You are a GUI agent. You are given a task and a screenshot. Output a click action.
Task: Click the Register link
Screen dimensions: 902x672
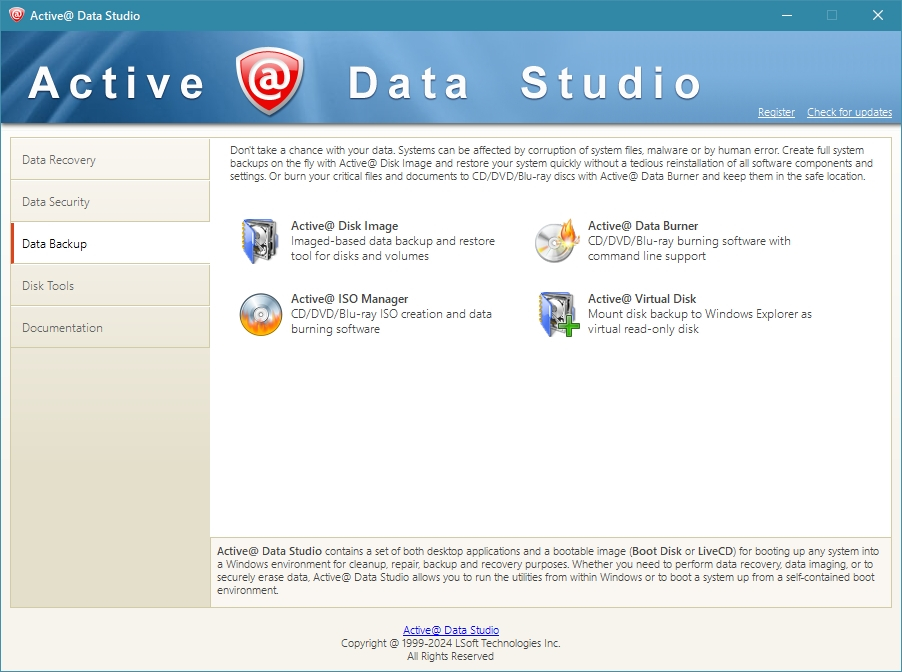776,113
